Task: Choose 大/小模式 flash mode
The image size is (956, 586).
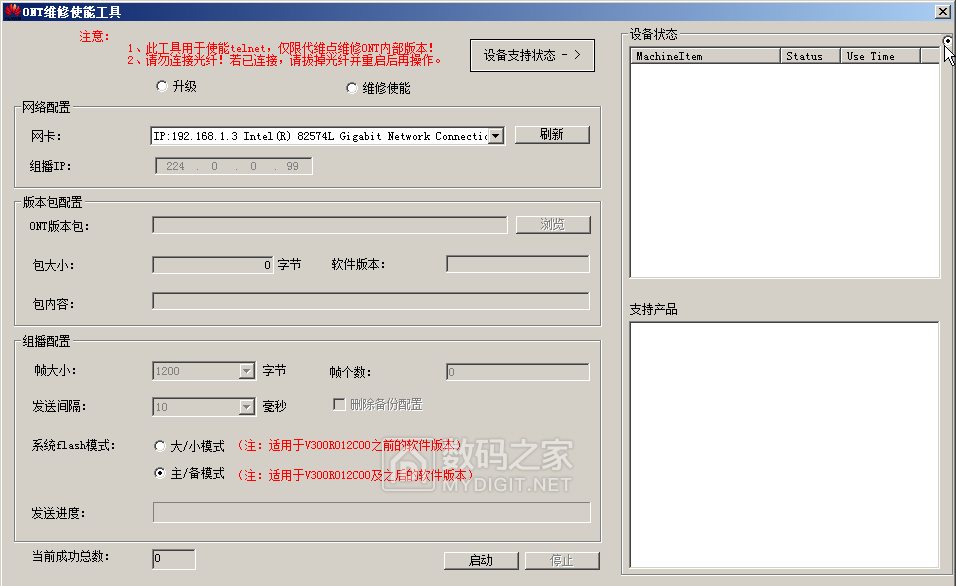Action: tap(160, 446)
